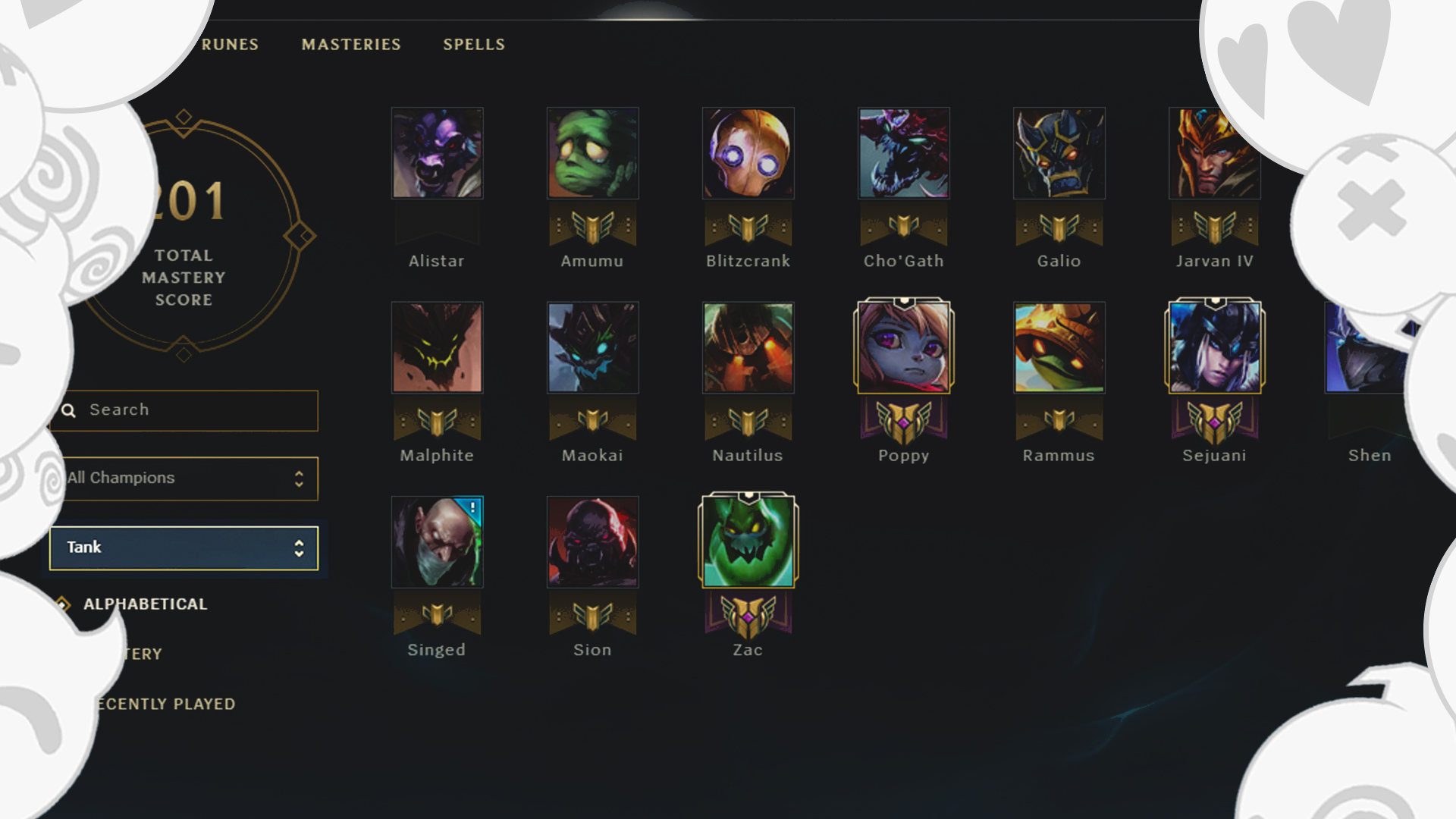1456x819 pixels.
Task: Select the Alistar champion portrait
Action: 437,153
